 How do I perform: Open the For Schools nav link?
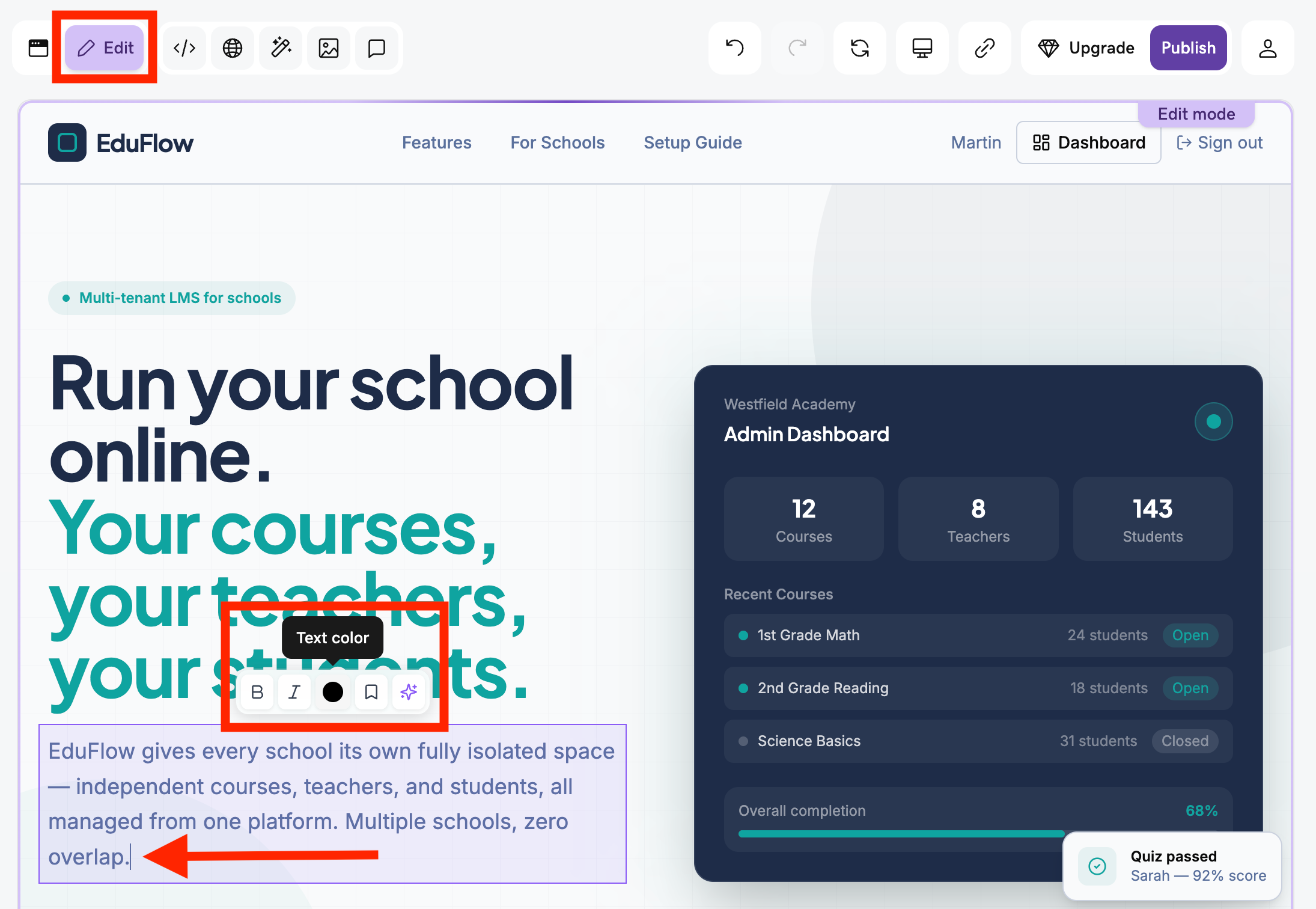coord(558,142)
